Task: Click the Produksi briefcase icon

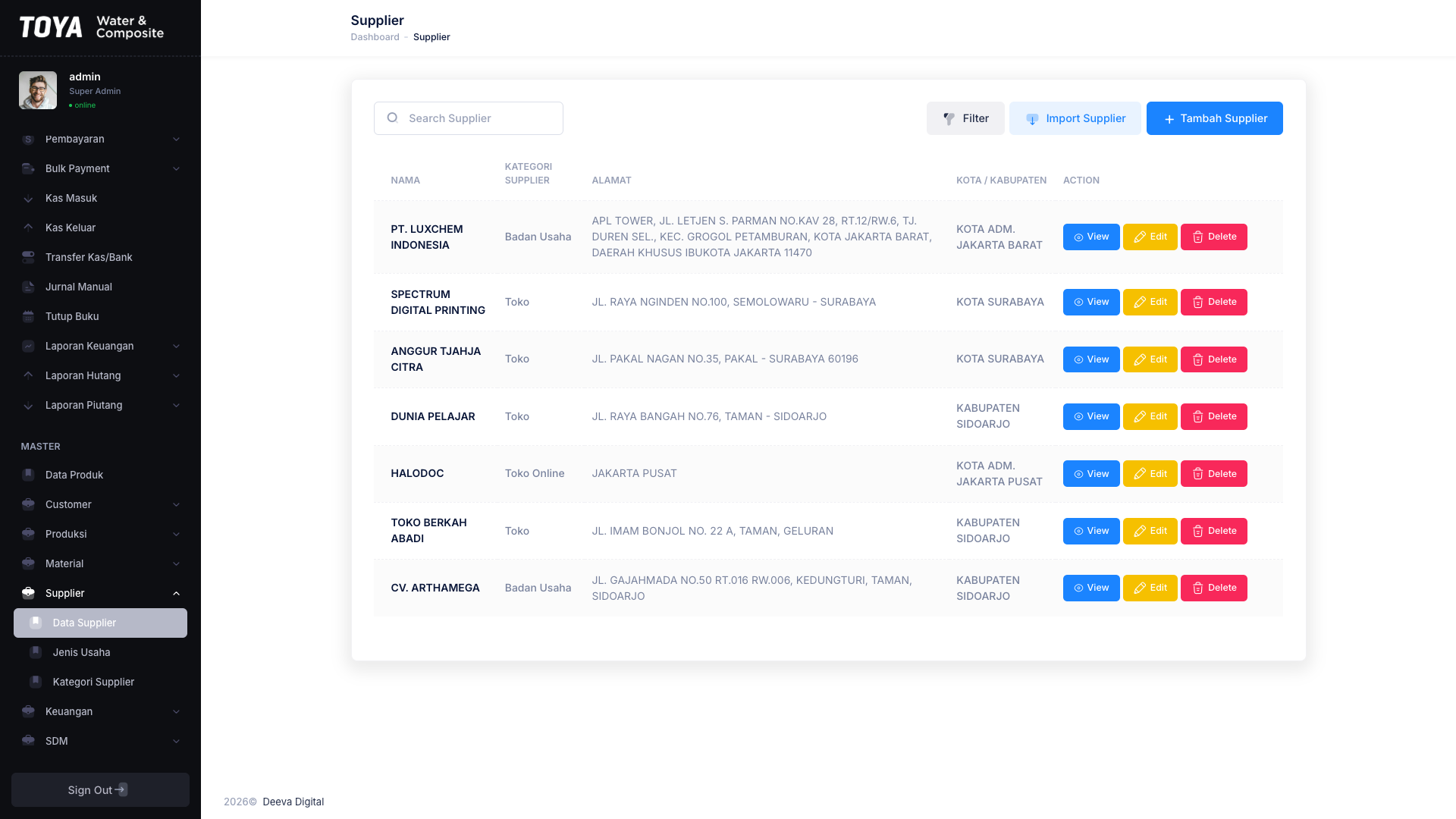Action: [28, 534]
